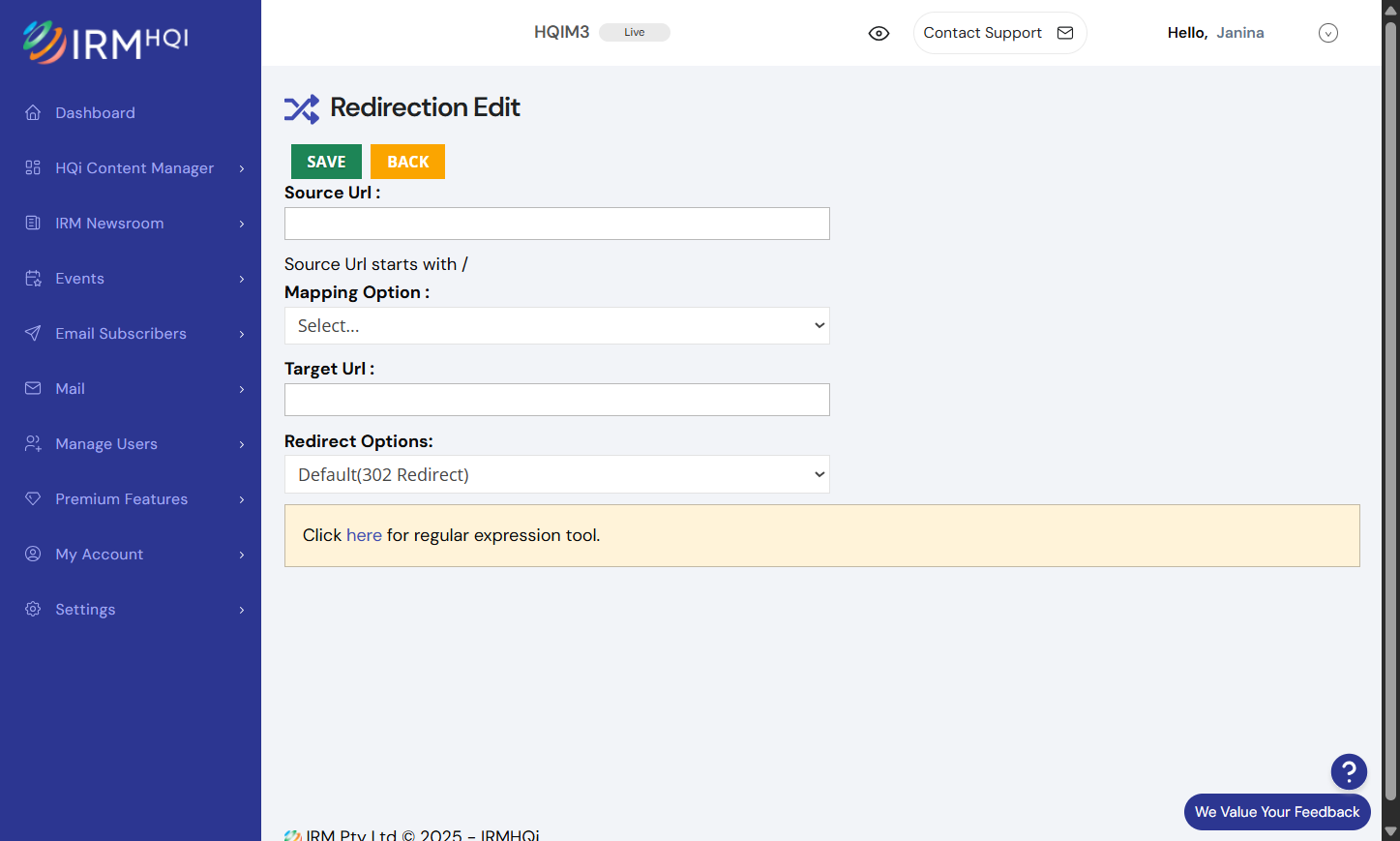Click the Contact Support button

click(x=999, y=33)
